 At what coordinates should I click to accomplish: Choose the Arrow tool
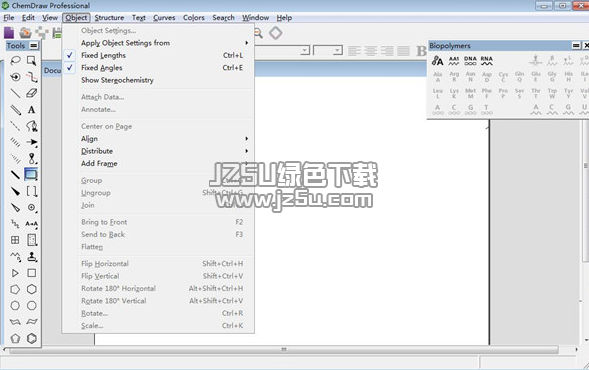[x=32, y=142]
